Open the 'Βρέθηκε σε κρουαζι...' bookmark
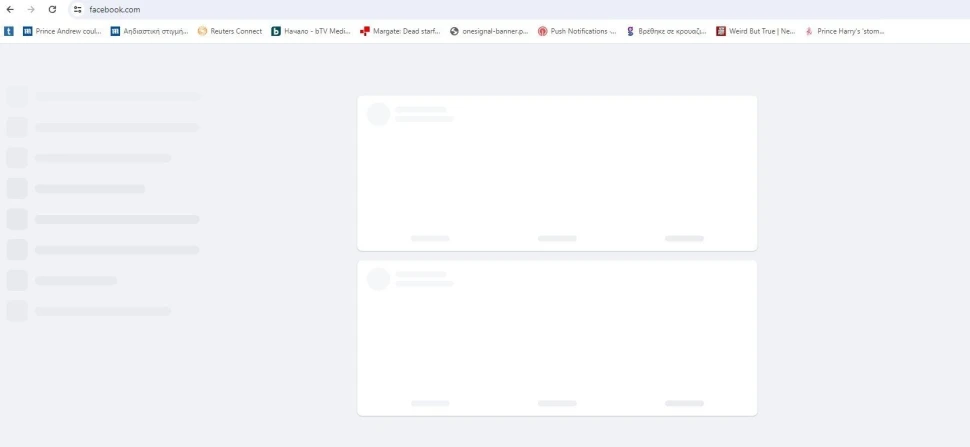This screenshot has width=970, height=447. pyautogui.click(x=665, y=31)
